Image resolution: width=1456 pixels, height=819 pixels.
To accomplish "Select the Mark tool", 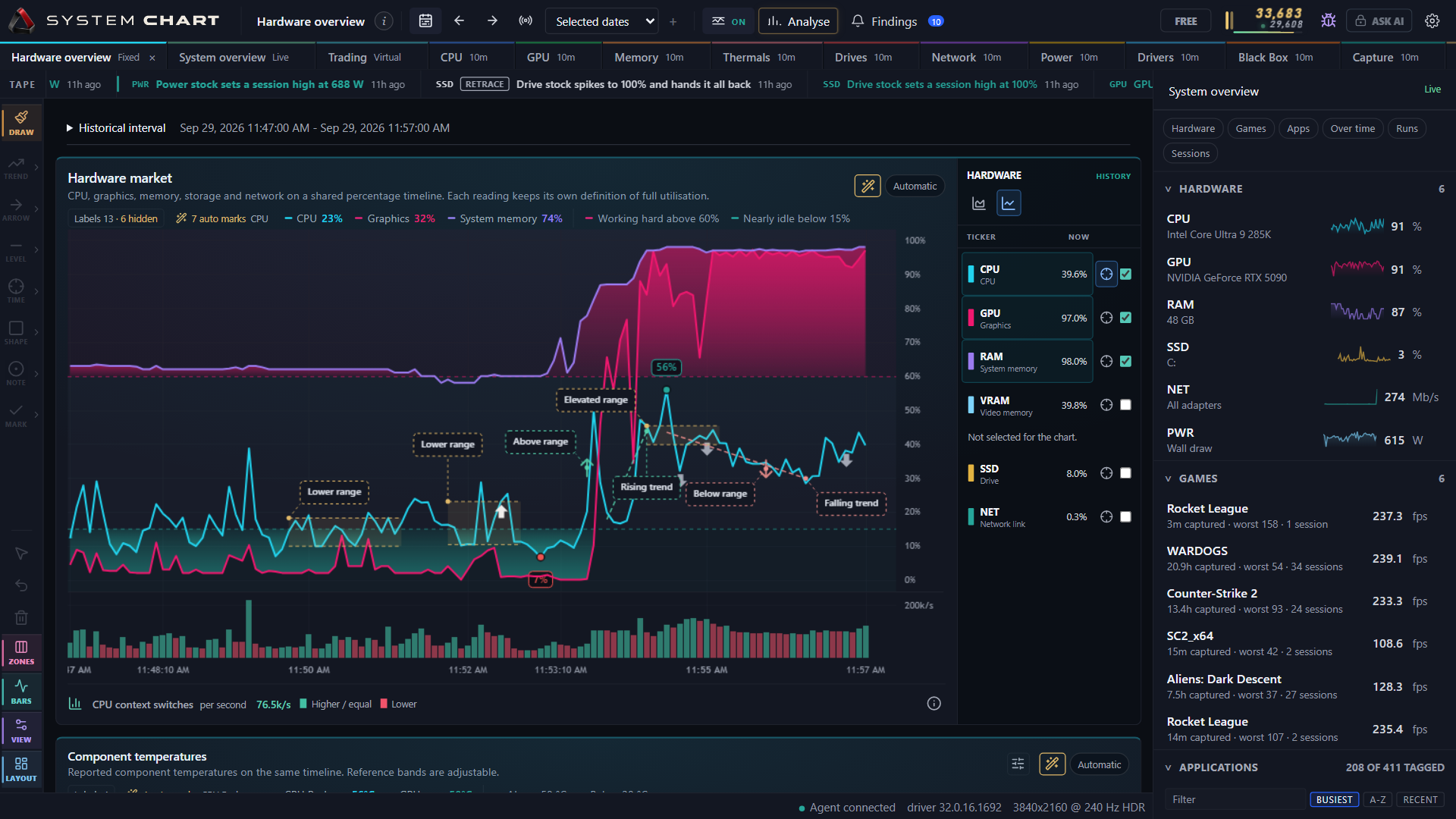I will coord(16,416).
